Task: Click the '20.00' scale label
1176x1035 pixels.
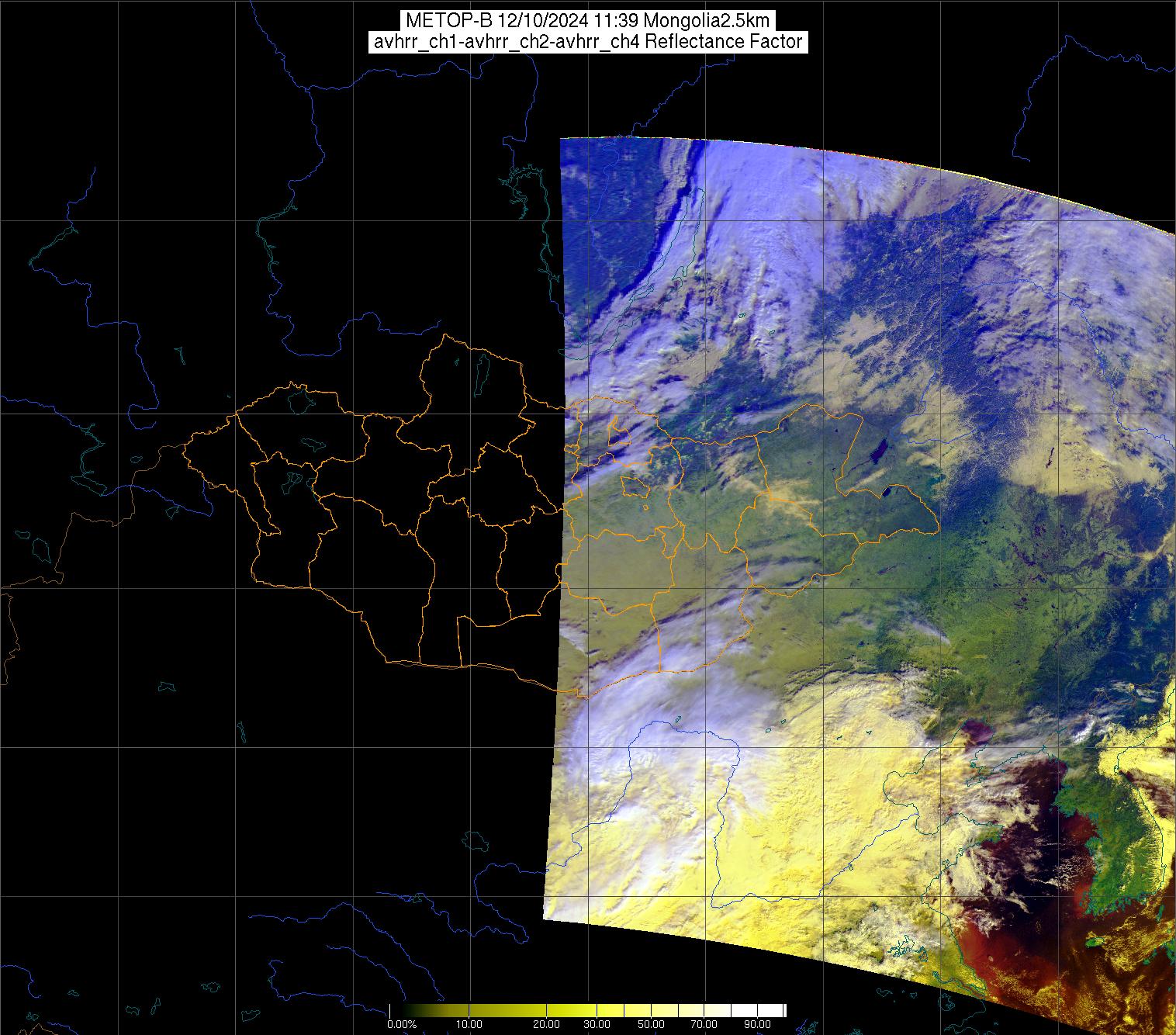Action: click(546, 1025)
